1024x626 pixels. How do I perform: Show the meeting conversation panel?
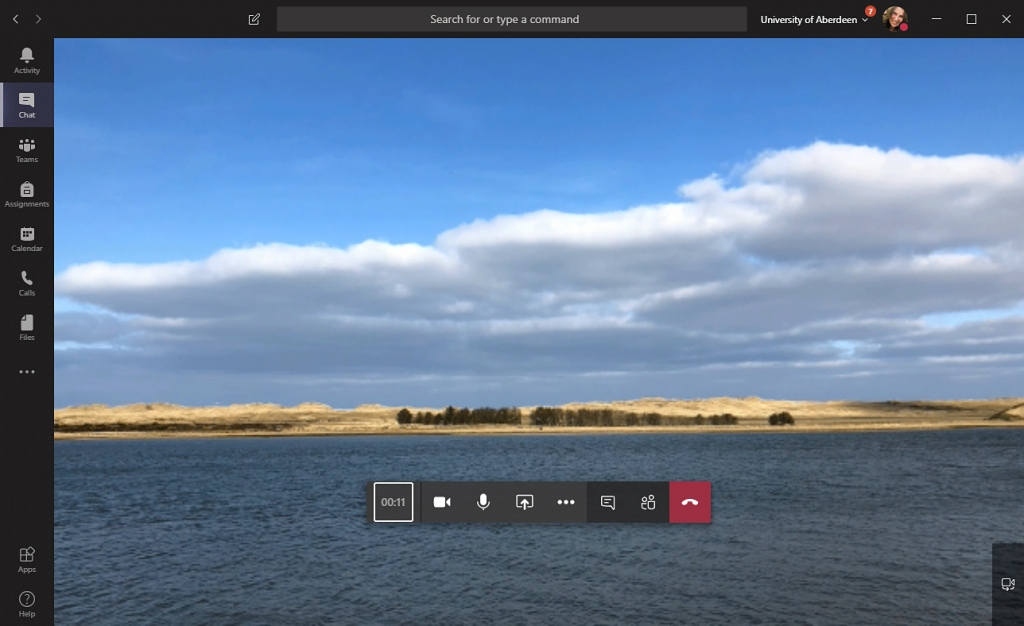(607, 502)
